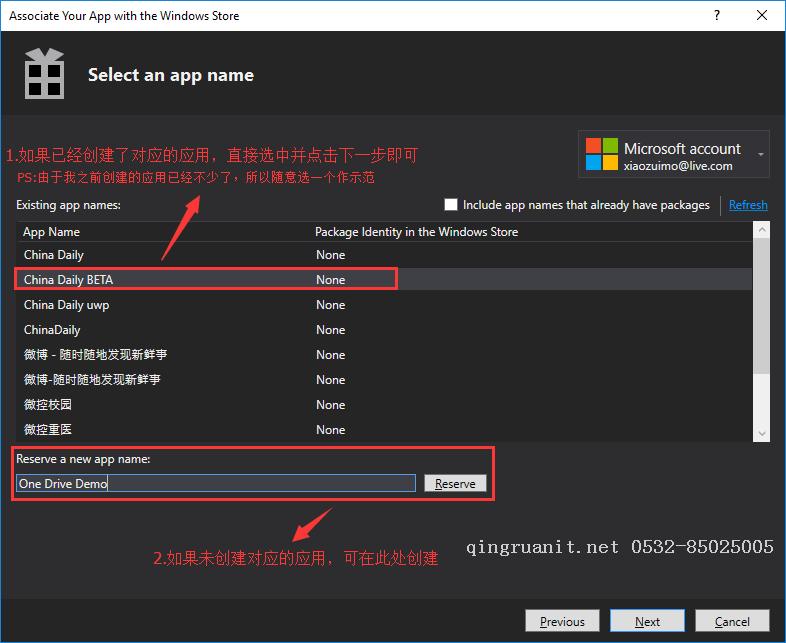786x643 pixels.
Task: Click the Reserve button
Action: 455,483
